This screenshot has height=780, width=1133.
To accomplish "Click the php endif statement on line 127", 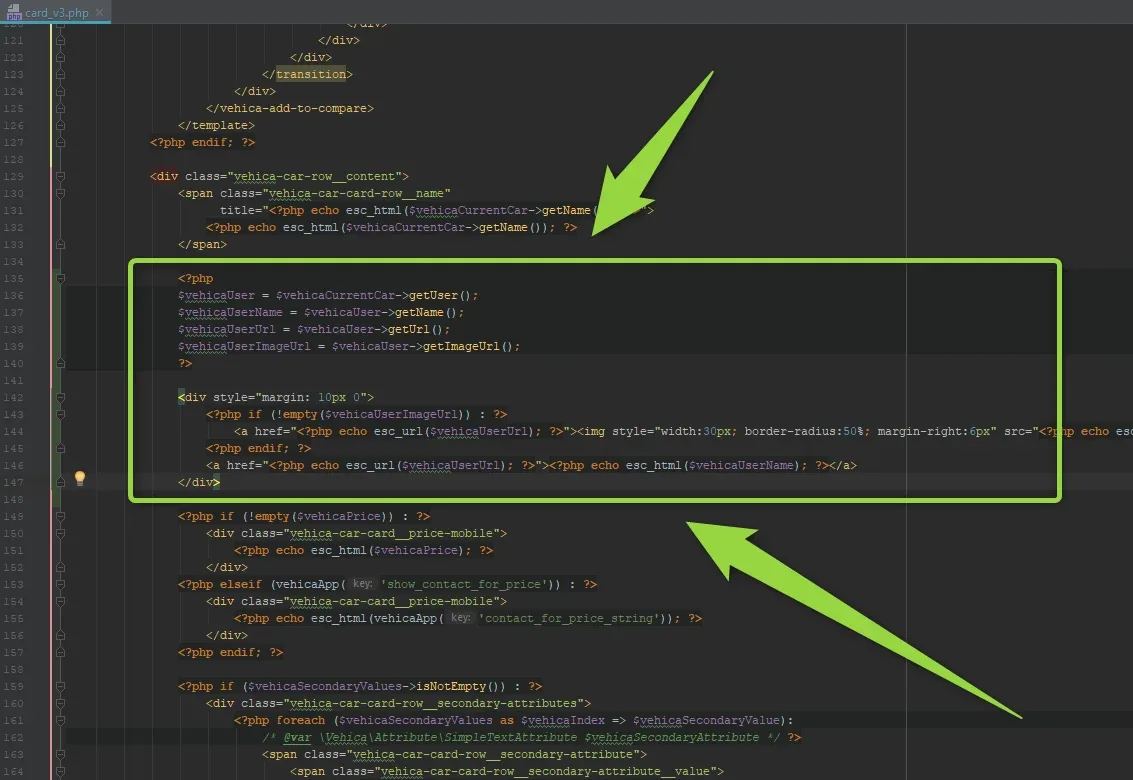I will tap(202, 142).
